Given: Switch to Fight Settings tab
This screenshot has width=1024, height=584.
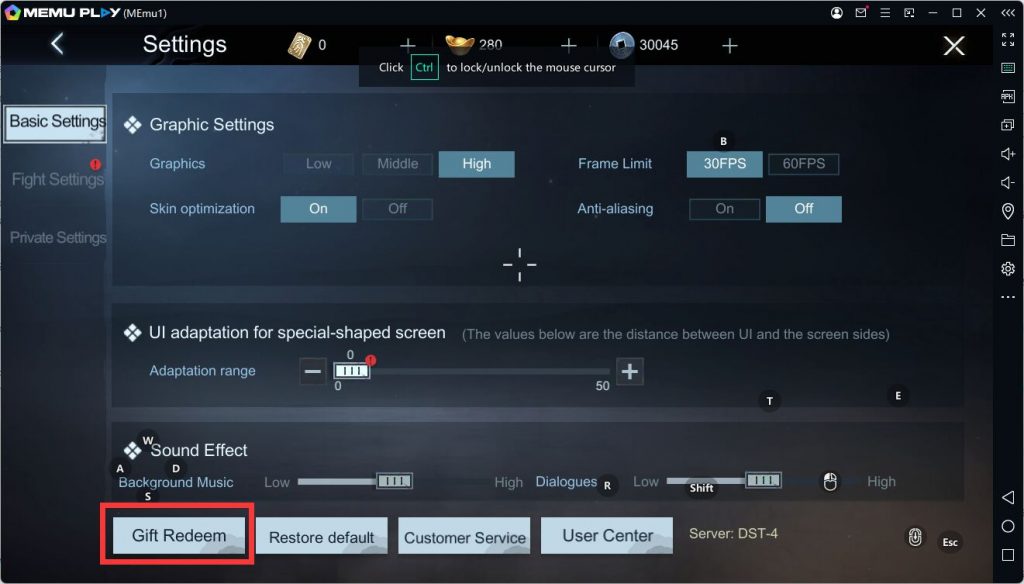Looking at the screenshot, I should point(57,180).
